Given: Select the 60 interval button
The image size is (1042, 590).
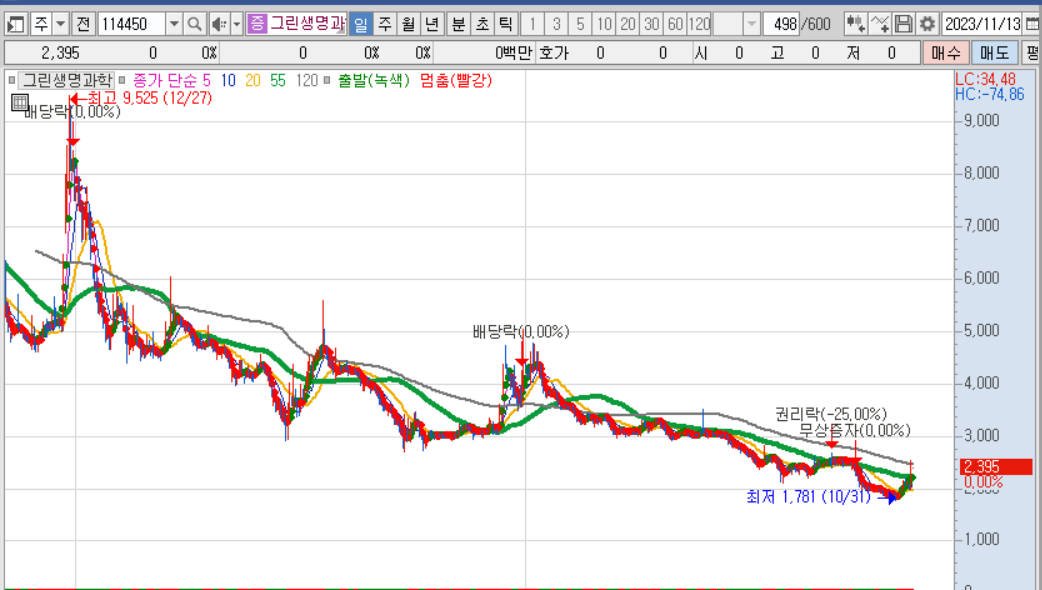Looking at the screenshot, I should click(x=675, y=25).
